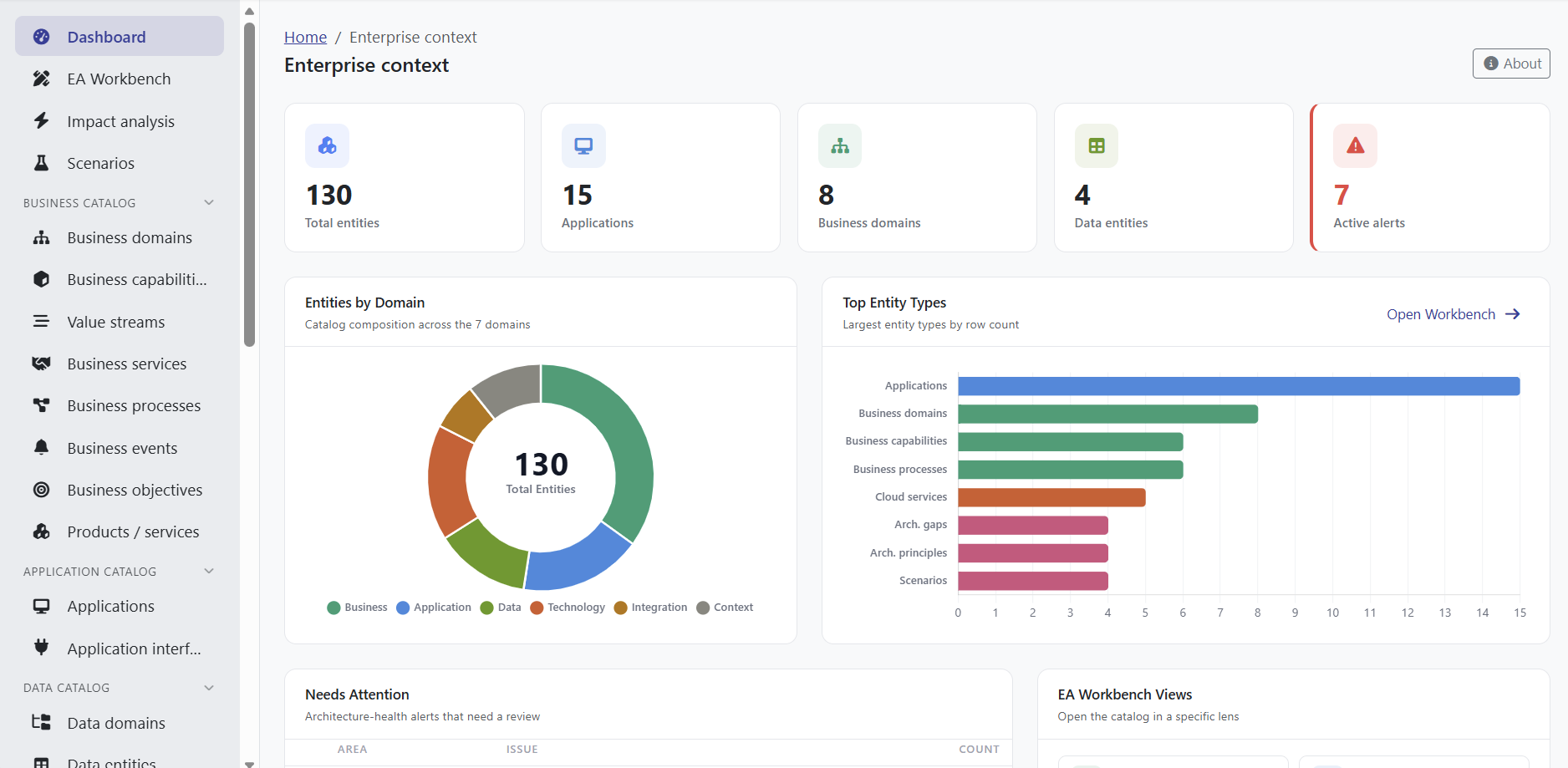
Task: Toggle the Application legend swatch
Action: tap(403, 608)
